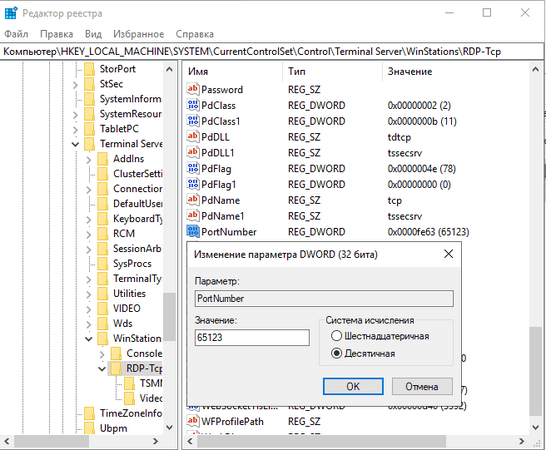Select the PortNumber DWORD value icon
546x450 pixels.
(193, 232)
